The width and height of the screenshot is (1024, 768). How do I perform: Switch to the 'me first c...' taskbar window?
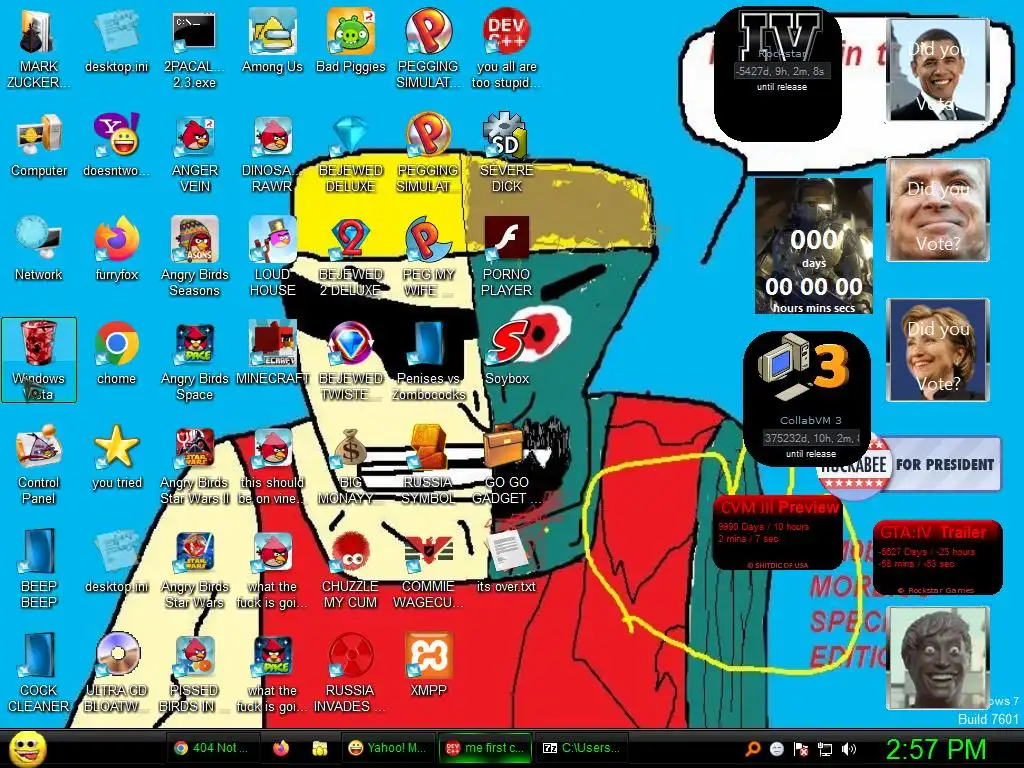pyautogui.click(x=485, y=748)
